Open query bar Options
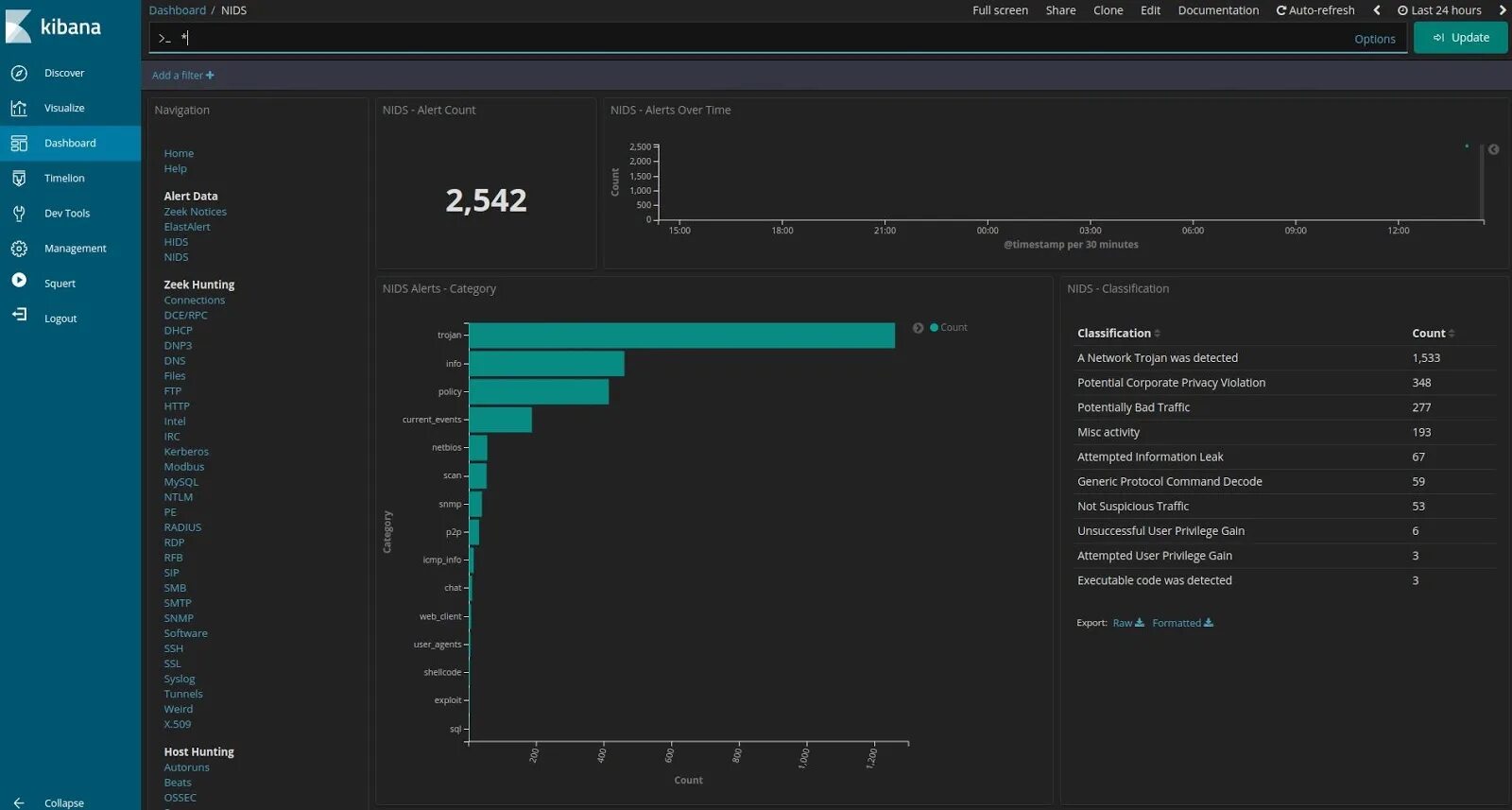 click(1375, 39)
